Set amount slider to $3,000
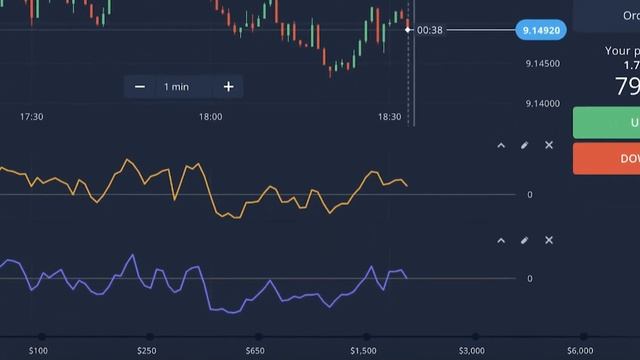640x360 pixels. 475,337
